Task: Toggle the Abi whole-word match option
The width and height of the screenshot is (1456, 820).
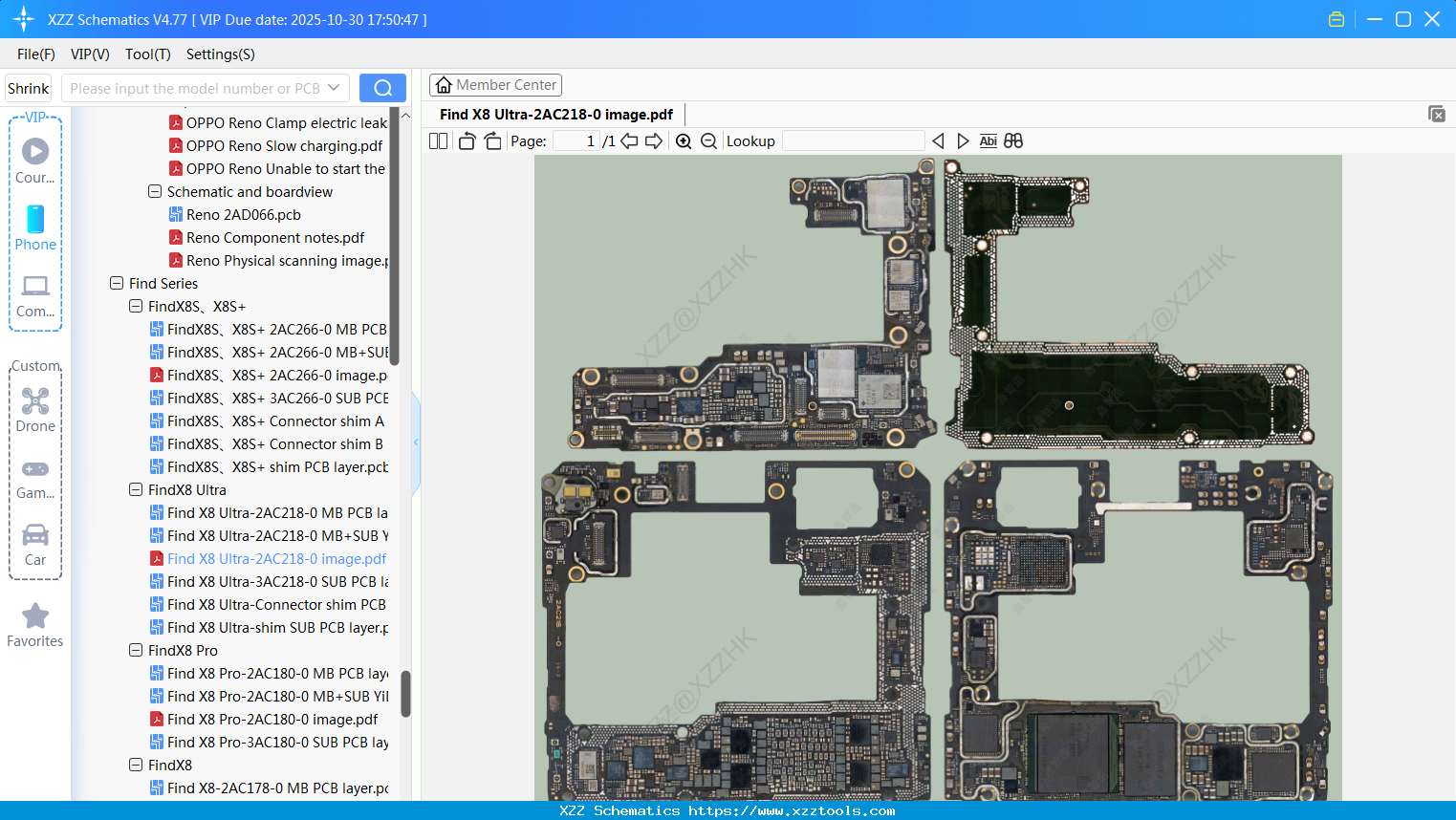Action: [988, 141]
